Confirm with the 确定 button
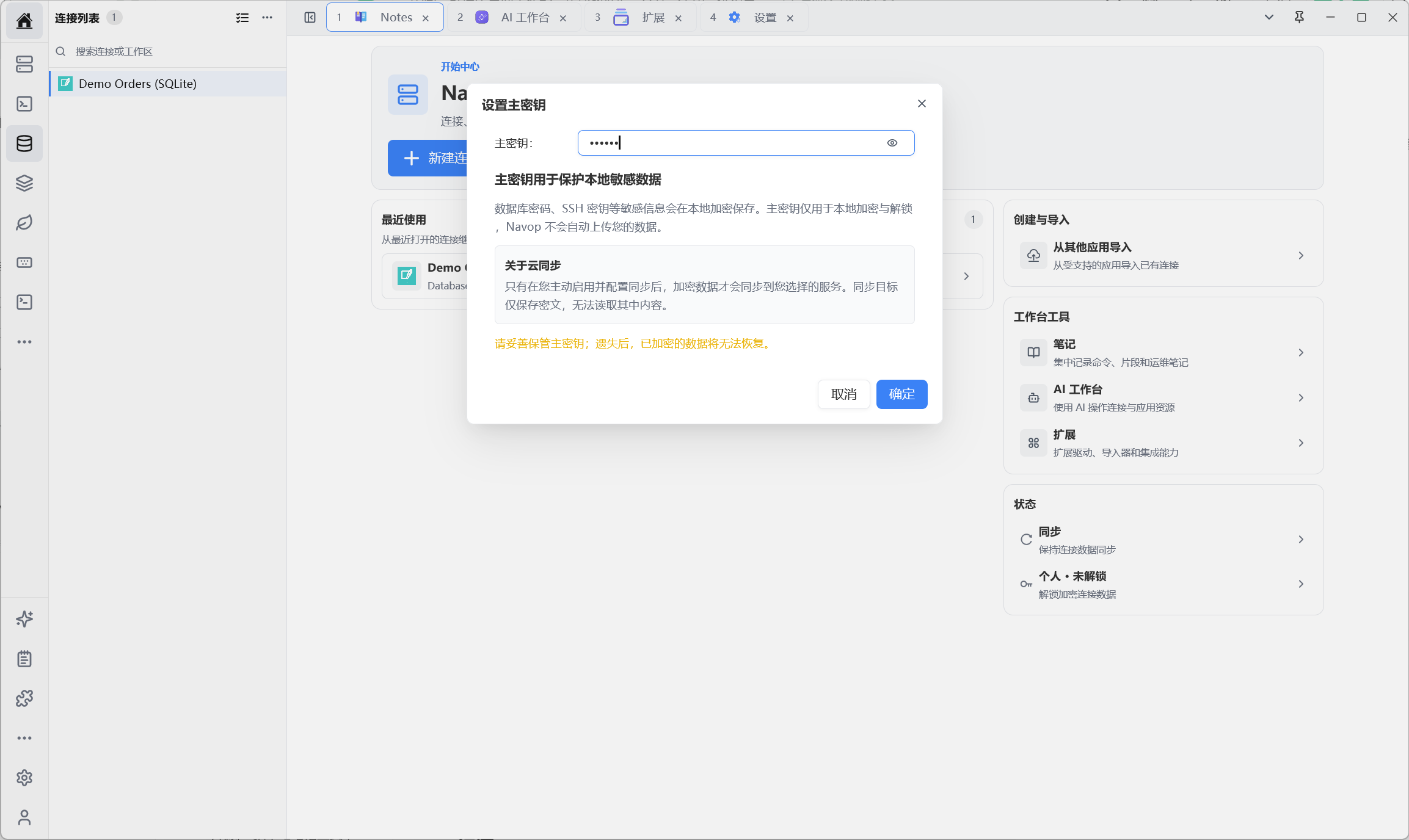Screen dimensions: 1409x840 [x=901, y=394]
